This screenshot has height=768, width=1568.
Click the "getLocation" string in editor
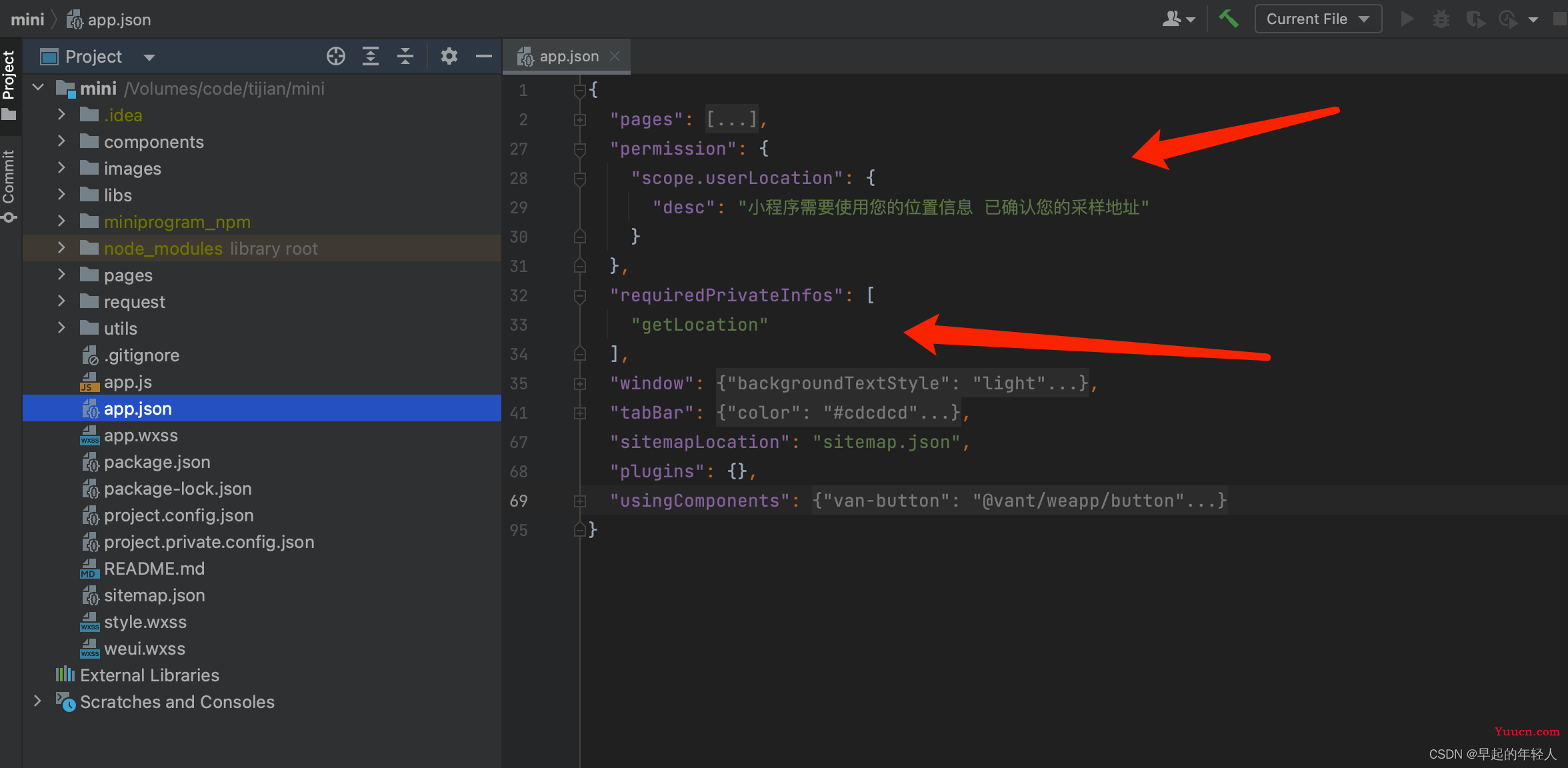[x=699, y=325]
